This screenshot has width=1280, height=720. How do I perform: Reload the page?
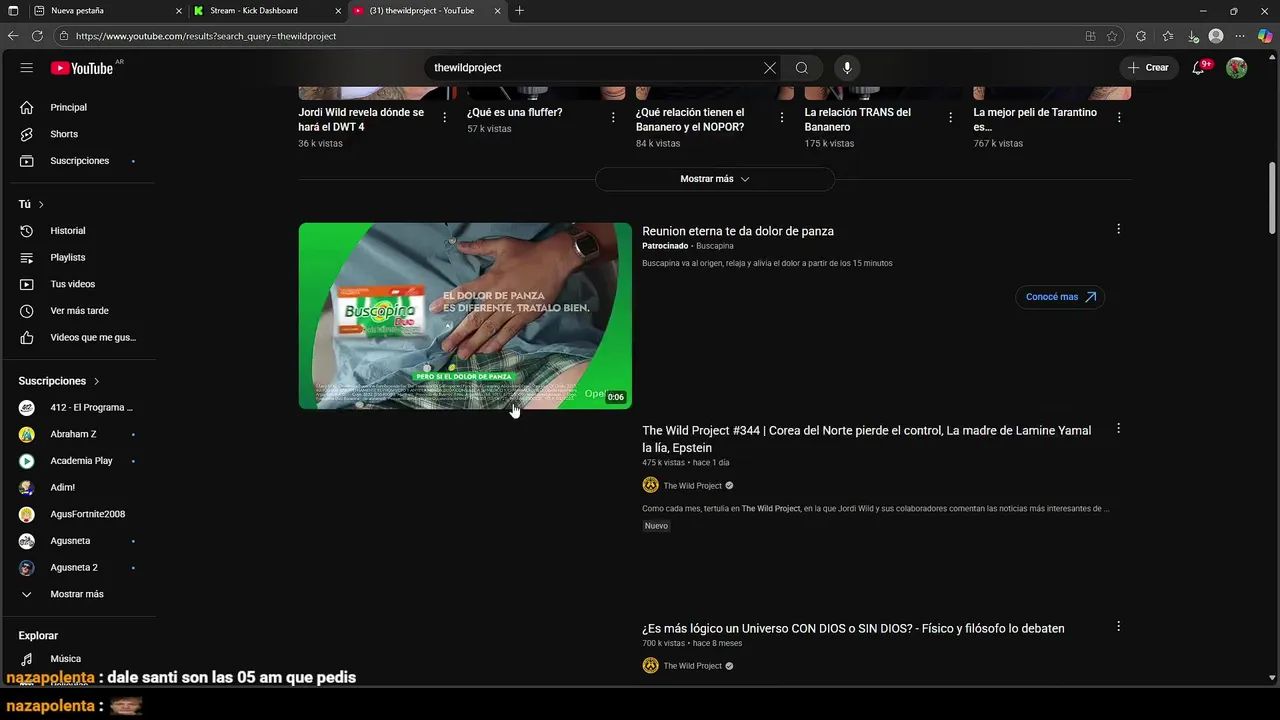tap(37, 36)
